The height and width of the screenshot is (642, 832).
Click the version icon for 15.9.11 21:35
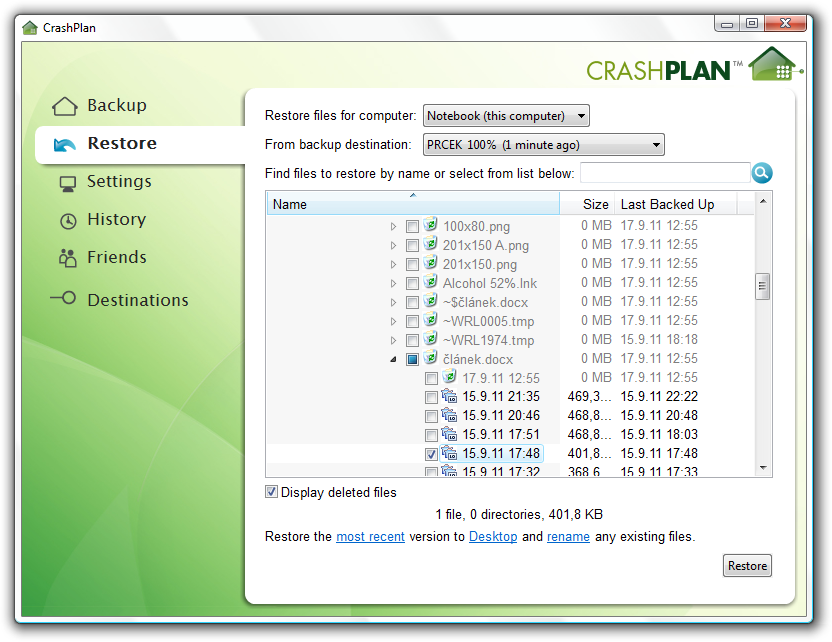(x=449, y=396)
